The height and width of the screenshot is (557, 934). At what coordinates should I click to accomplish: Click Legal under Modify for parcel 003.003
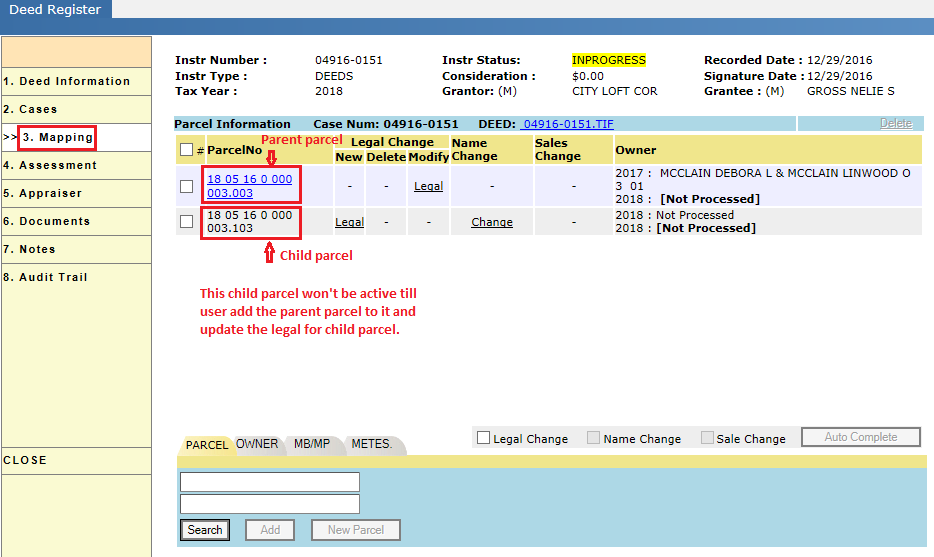(x=428, y=186)
